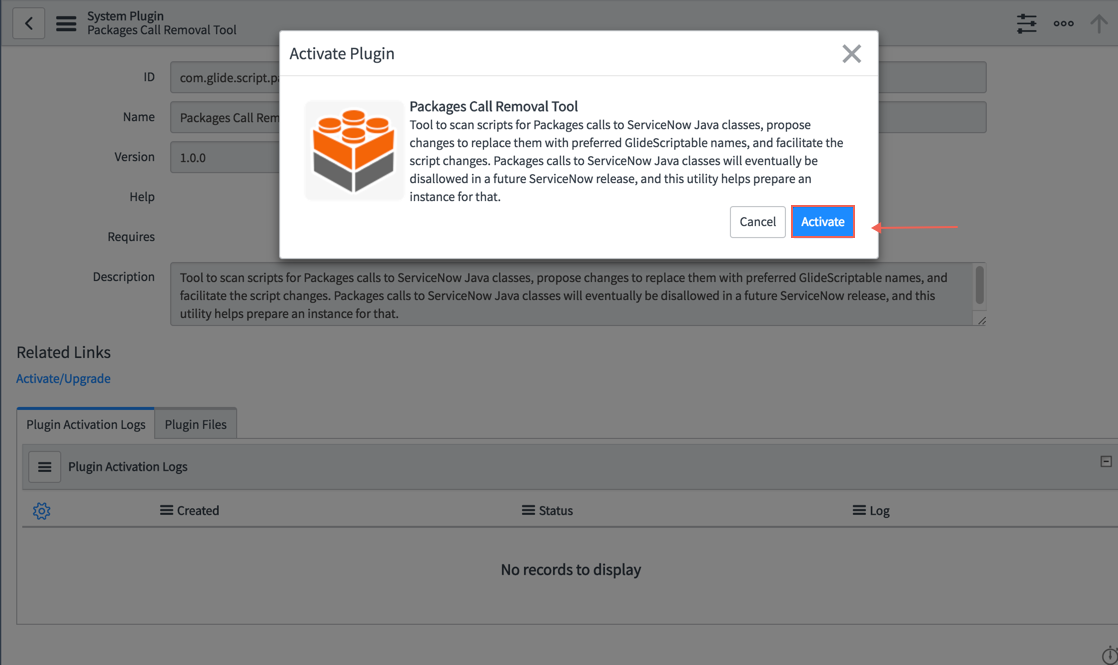Click the Related Links heading
Screen dimensions: 1118x665
coord(63,352)
